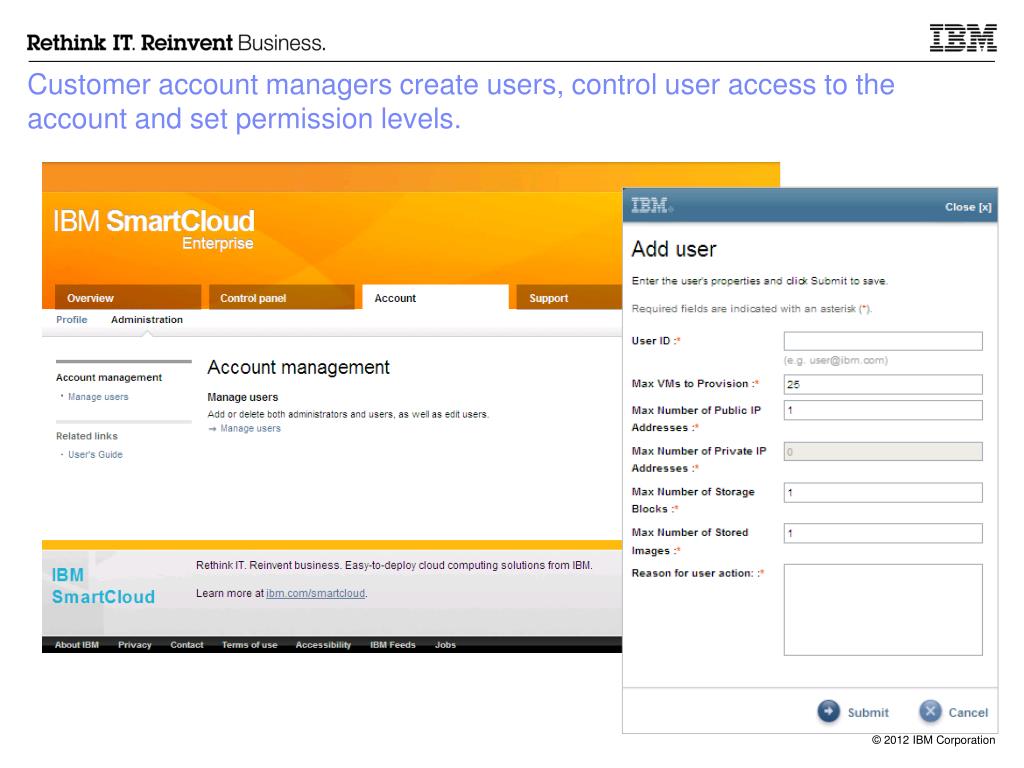Open the Overview tab
The width and height of the screenshot is (1024, 768).
pyautogui.click(x=128, y=297)
